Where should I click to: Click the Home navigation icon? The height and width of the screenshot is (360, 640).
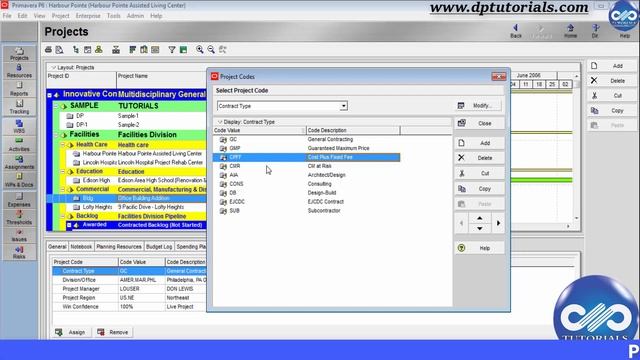(570, 31)
